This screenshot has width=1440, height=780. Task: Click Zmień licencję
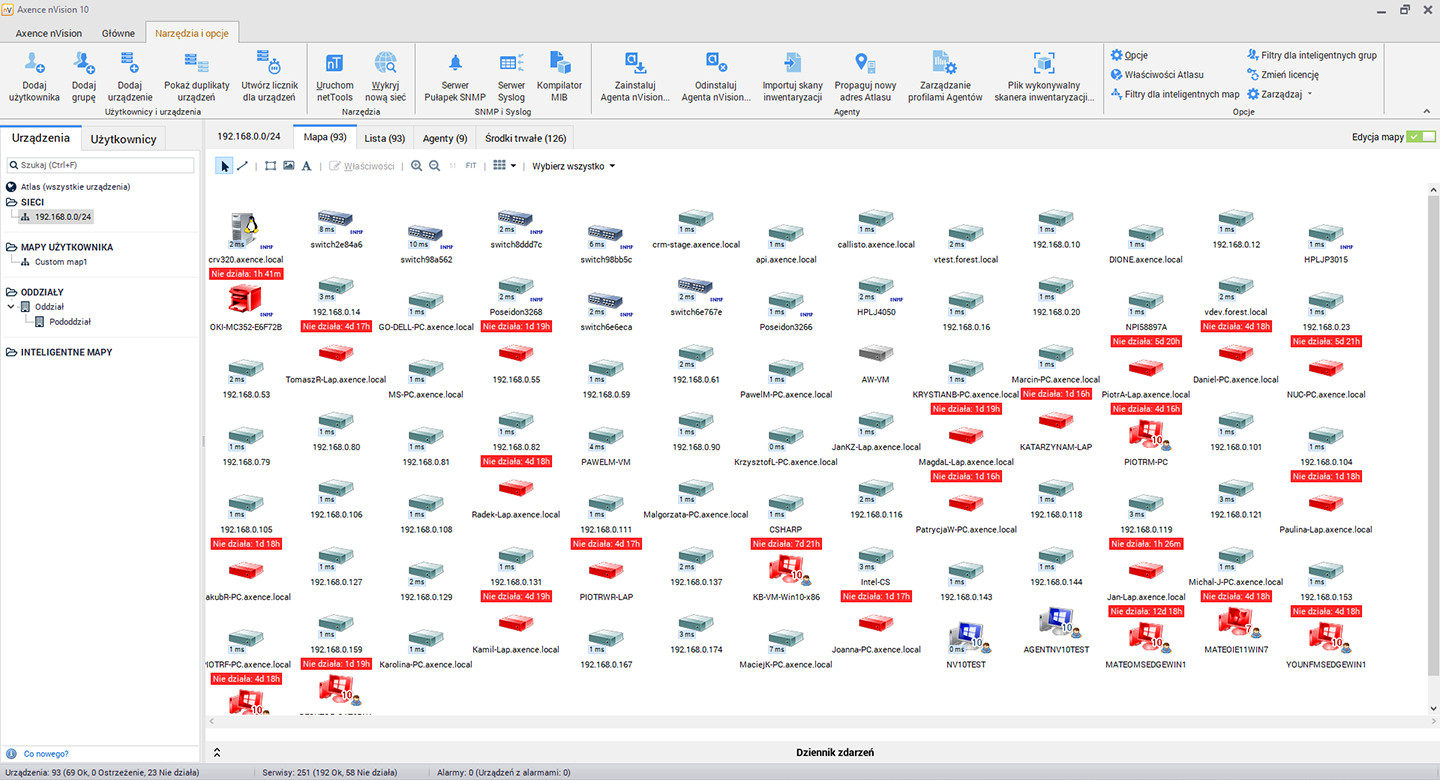tap(1283, 74)
